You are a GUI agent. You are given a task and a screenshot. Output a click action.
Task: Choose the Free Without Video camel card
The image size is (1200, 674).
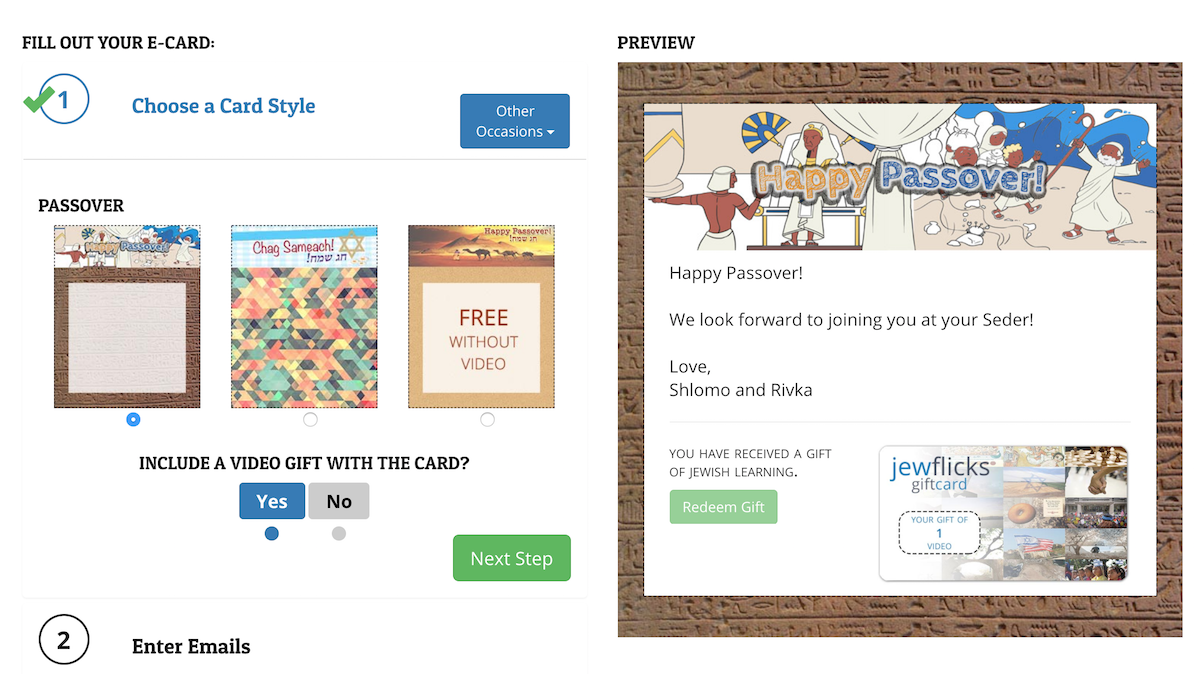(x=481, y=316)
